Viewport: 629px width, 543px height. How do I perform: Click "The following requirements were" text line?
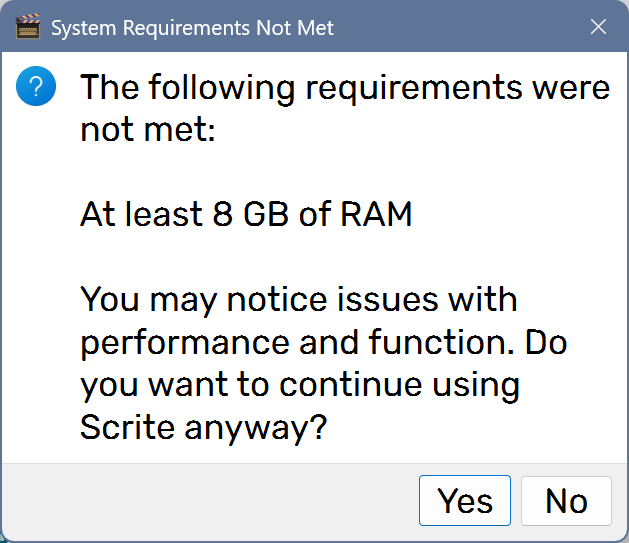344,87
